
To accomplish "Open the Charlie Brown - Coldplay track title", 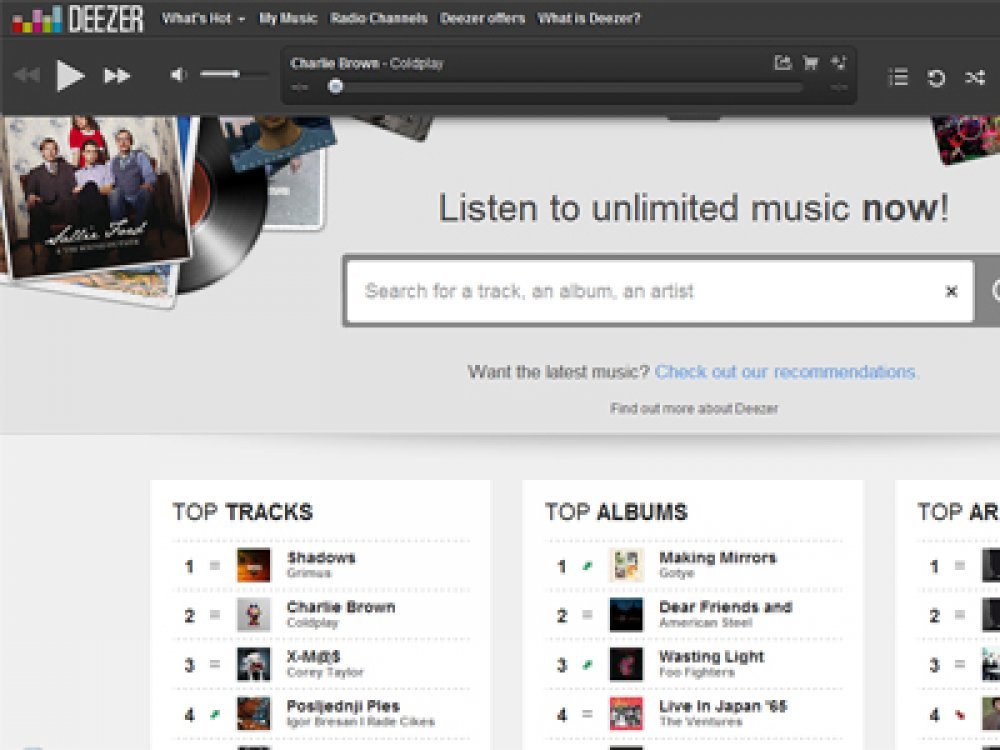I will point(367,63).
